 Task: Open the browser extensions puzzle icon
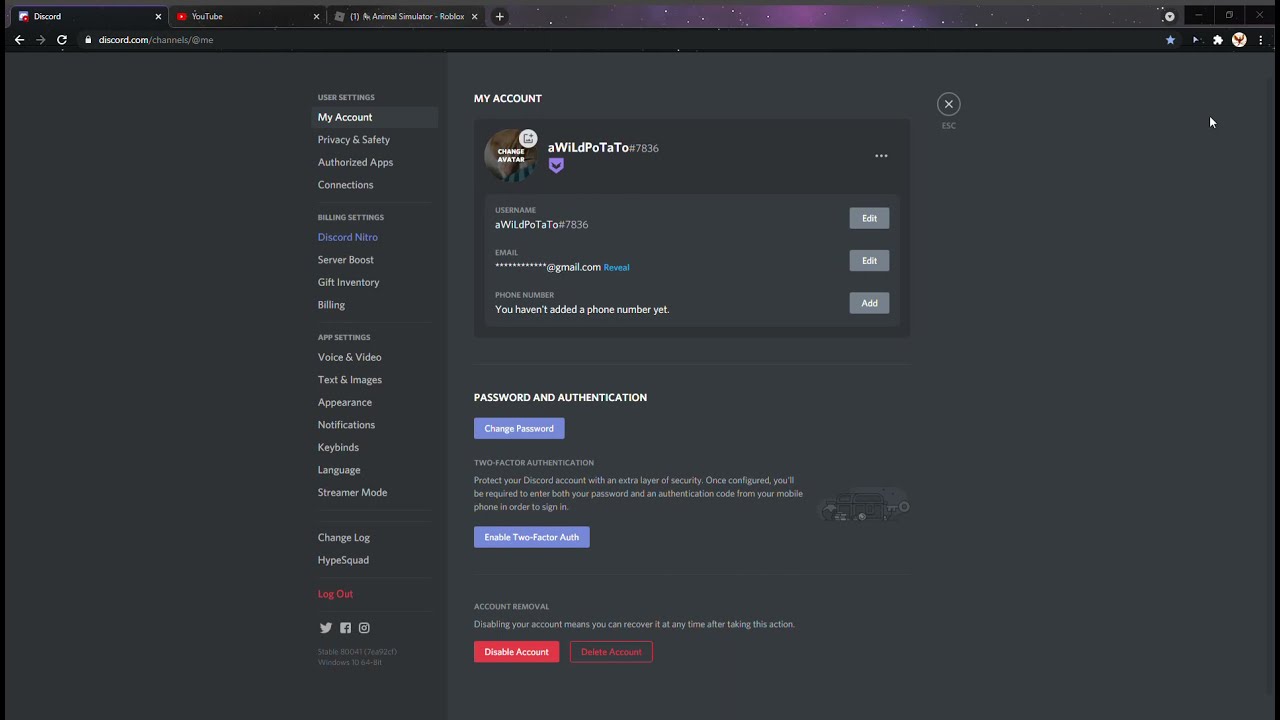[1217, 40]
